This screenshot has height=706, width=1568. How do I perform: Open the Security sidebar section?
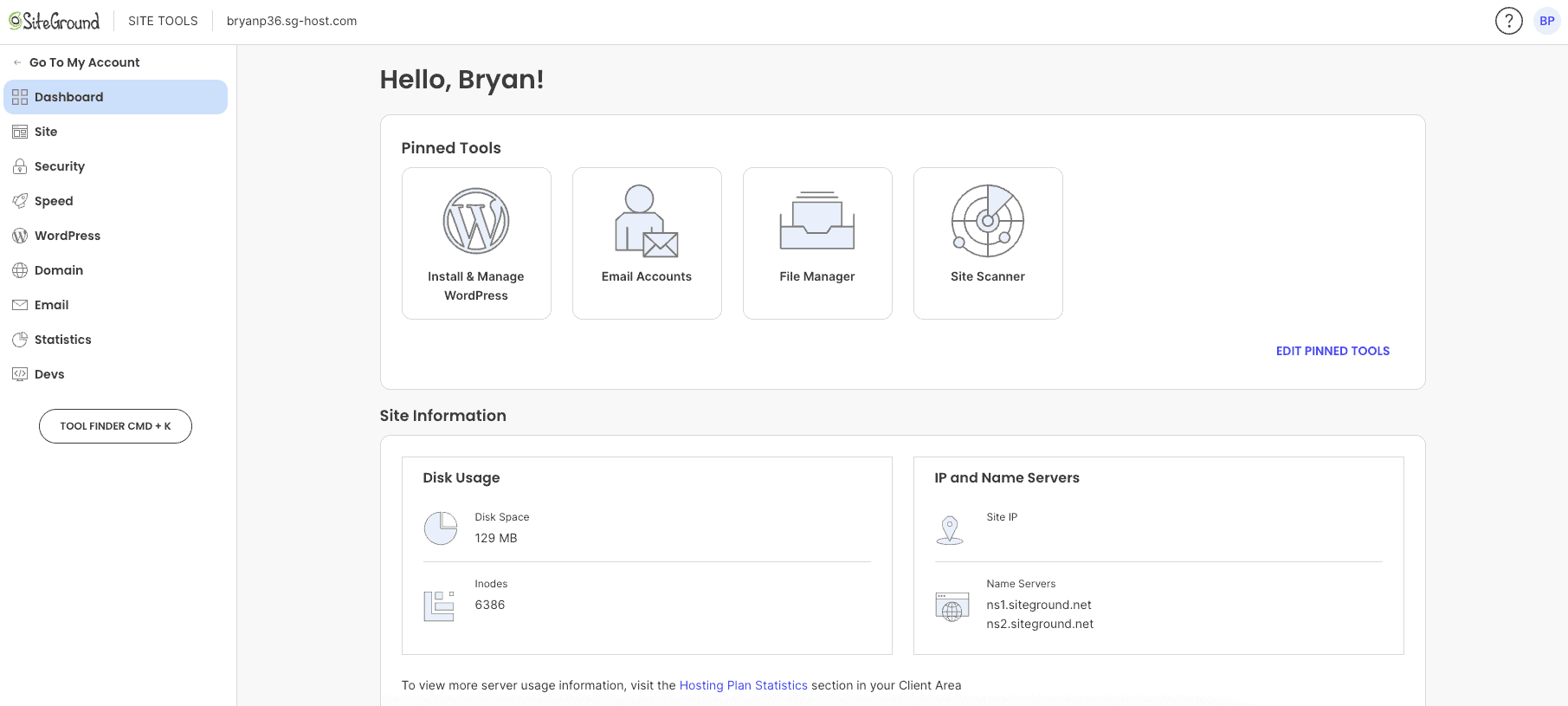coord(116,166)
